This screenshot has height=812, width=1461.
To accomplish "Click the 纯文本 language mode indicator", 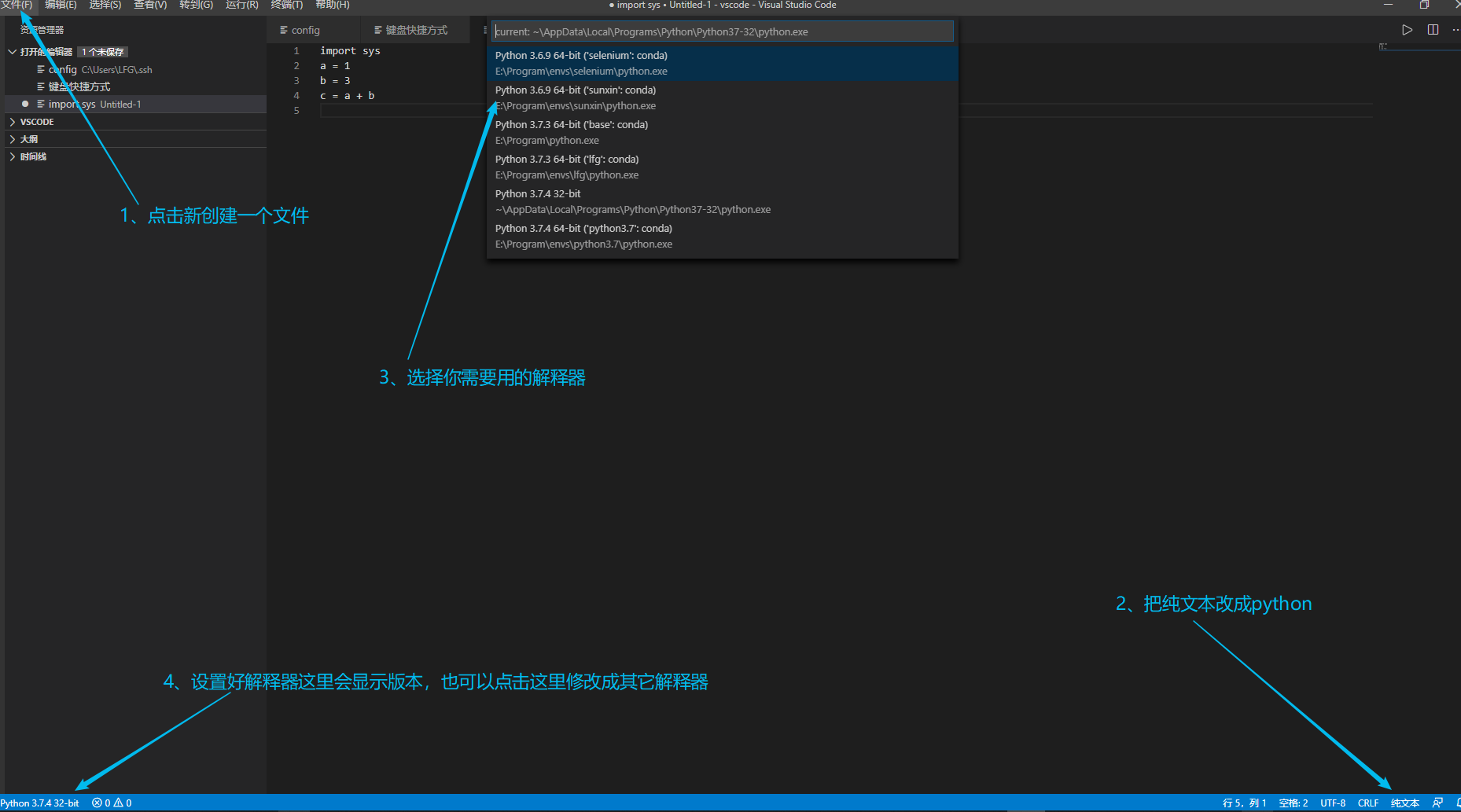I will [1404, 803].
